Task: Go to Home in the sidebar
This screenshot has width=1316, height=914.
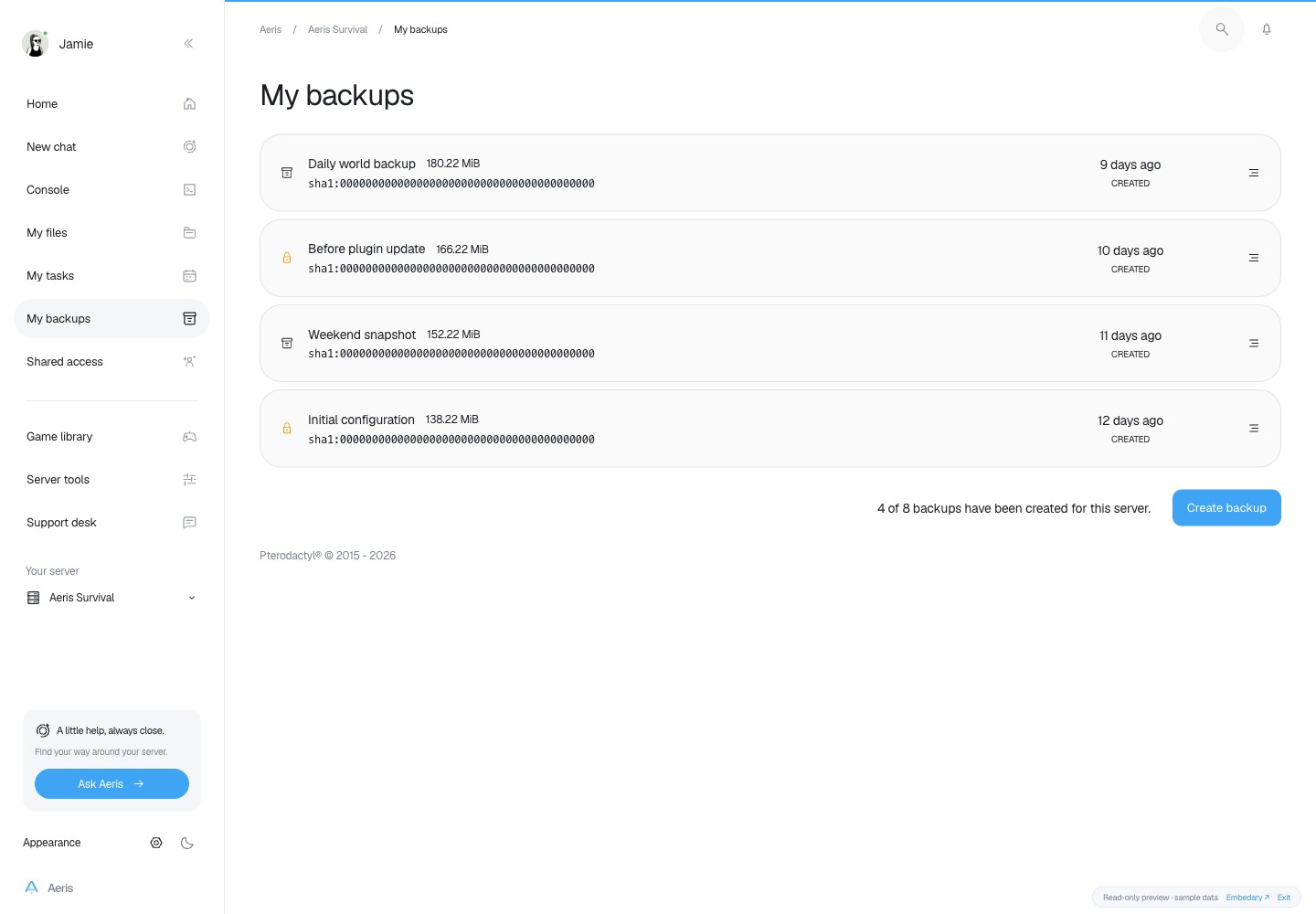Action: 111,104
